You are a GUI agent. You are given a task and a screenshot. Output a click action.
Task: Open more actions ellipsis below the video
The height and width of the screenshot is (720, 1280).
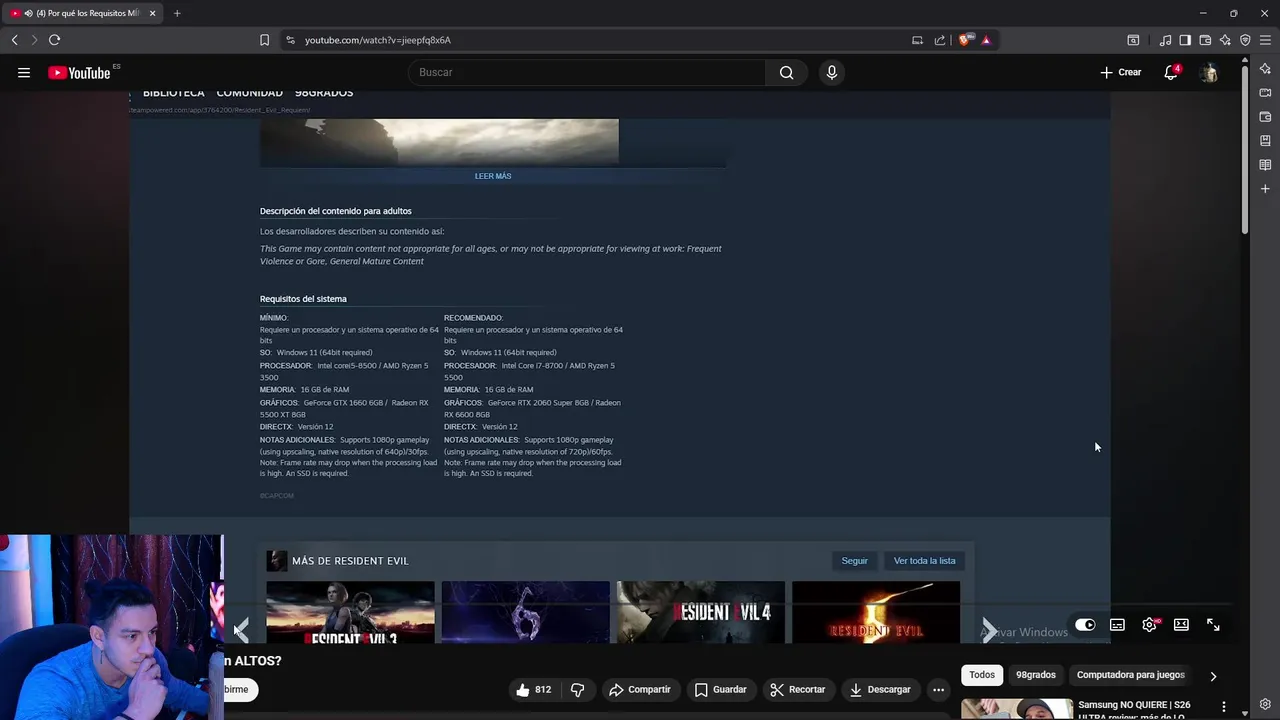tap(938, 689)
